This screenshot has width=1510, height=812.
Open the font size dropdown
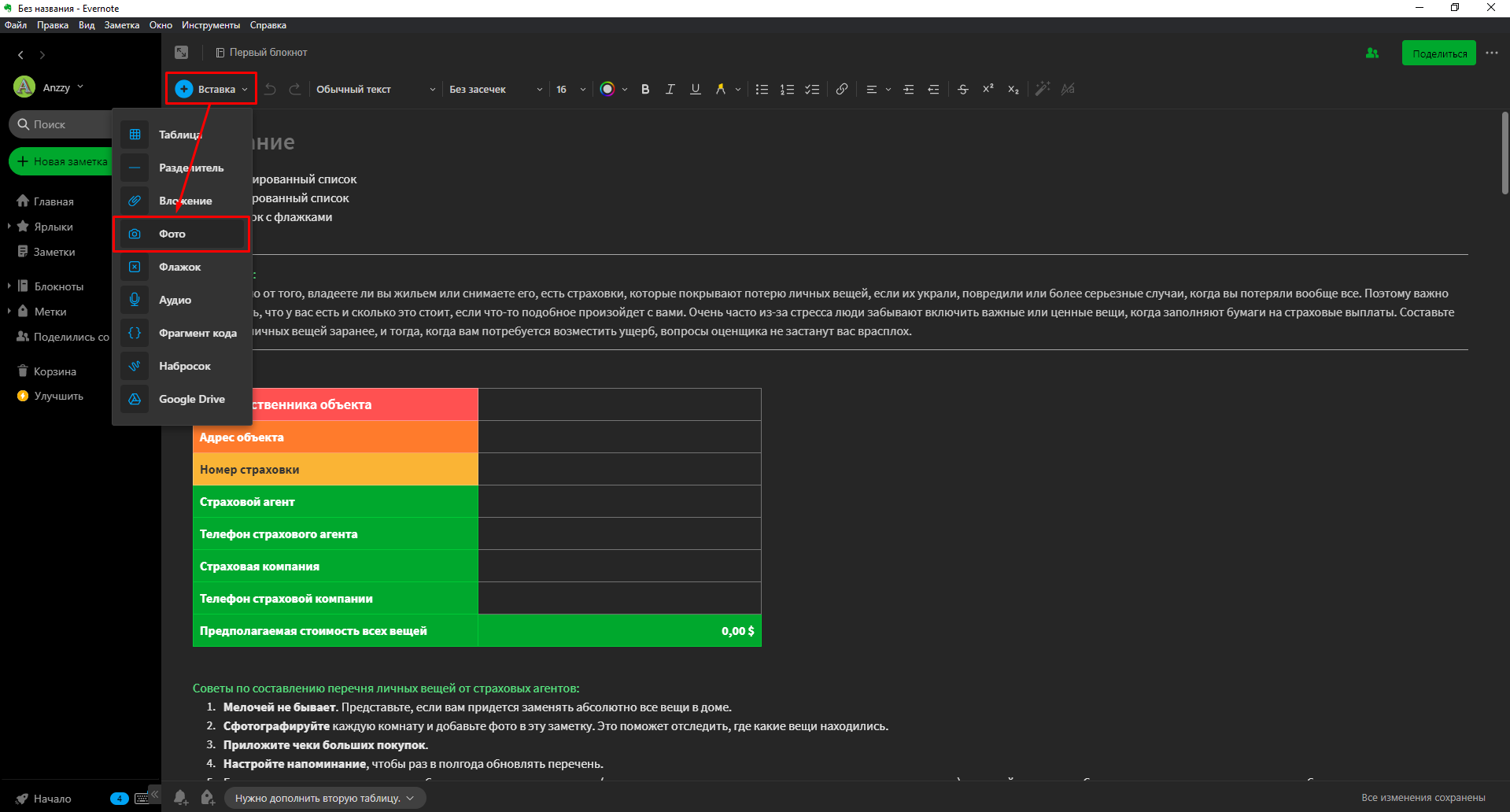(570, 89)
